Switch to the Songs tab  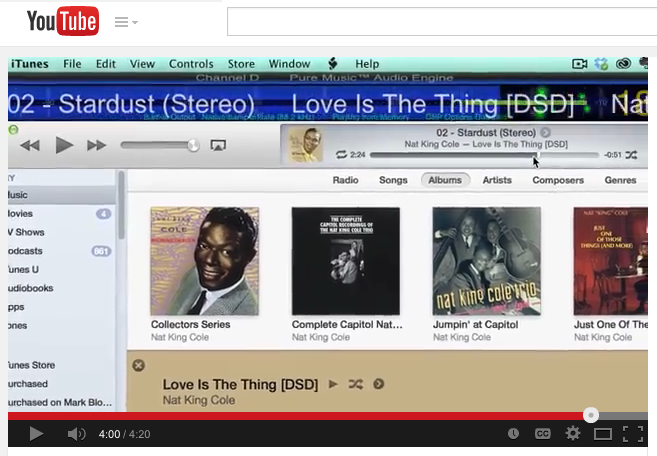point(393,180)
